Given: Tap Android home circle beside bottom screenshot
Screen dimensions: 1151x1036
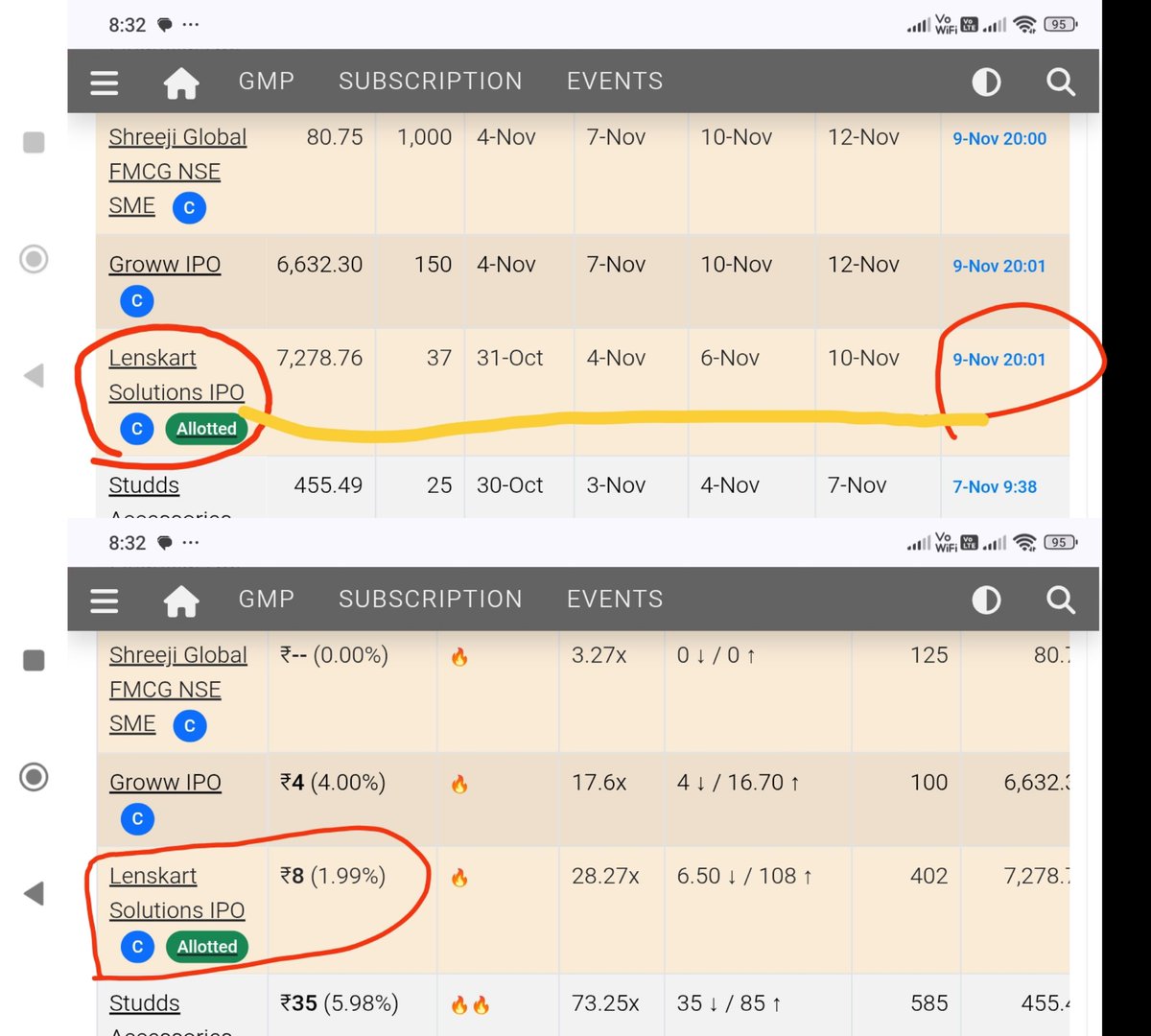Looking at the screenshot, I should [x=34, y=776].
